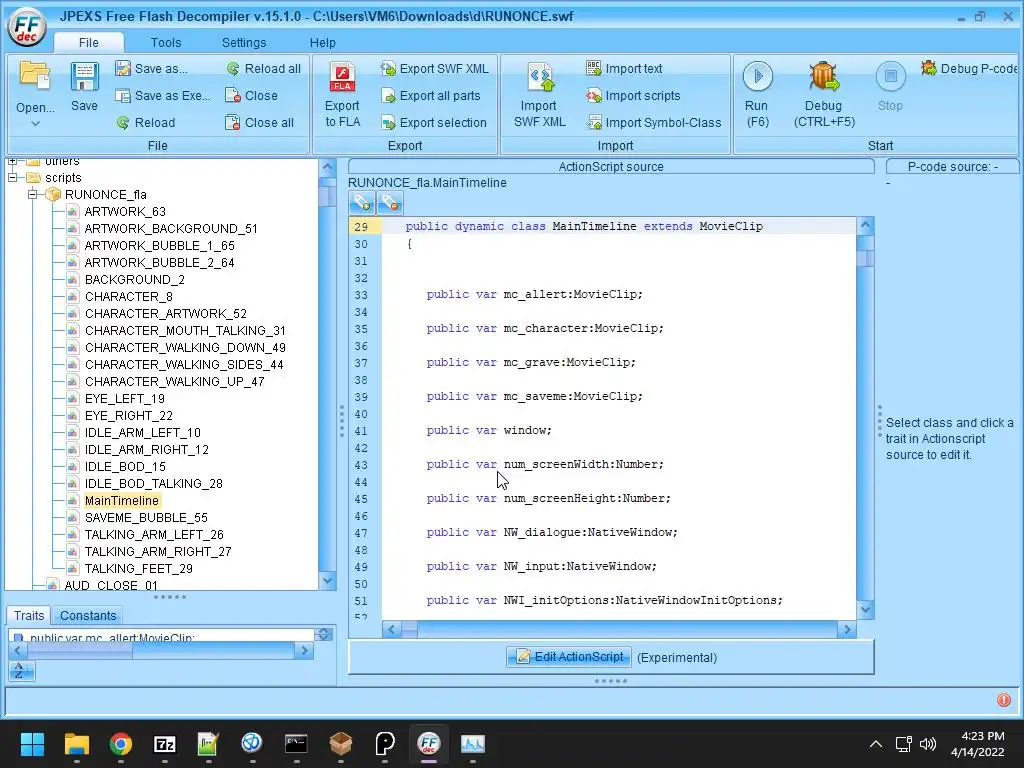Screen dimensions: 1024x768
Task: Click Export selection
Action: [x=434, y=122]
